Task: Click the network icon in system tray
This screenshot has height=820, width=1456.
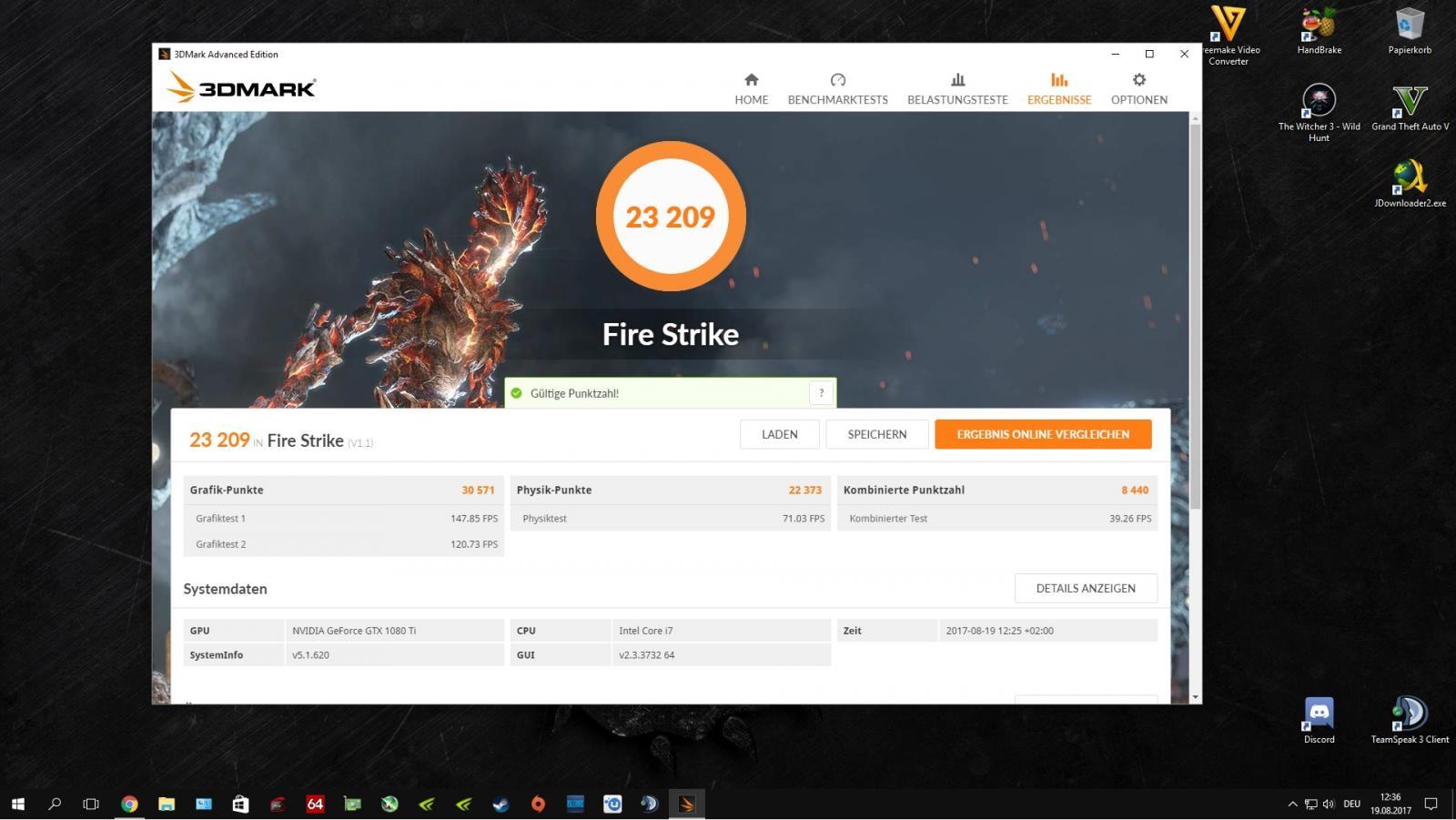Action: (1310, 804)
